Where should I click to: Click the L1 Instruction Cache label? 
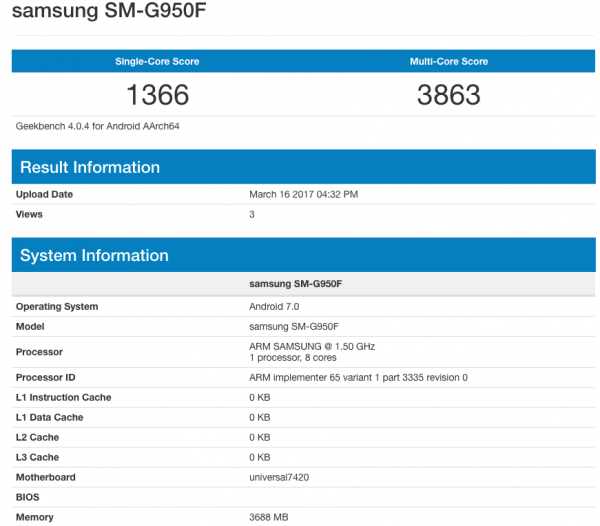64,397
